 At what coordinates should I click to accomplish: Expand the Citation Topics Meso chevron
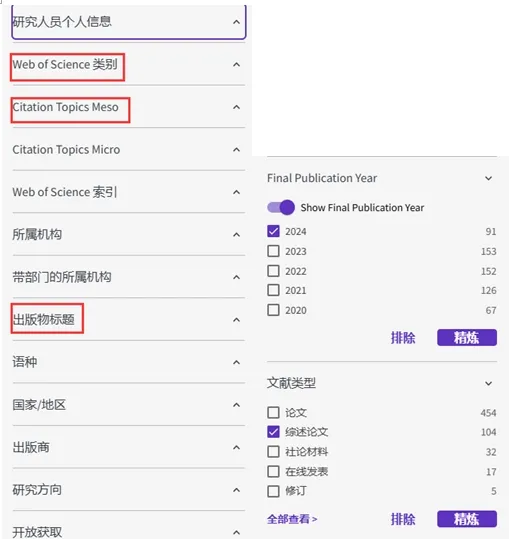pyautogui.click(x=236, y=107)
